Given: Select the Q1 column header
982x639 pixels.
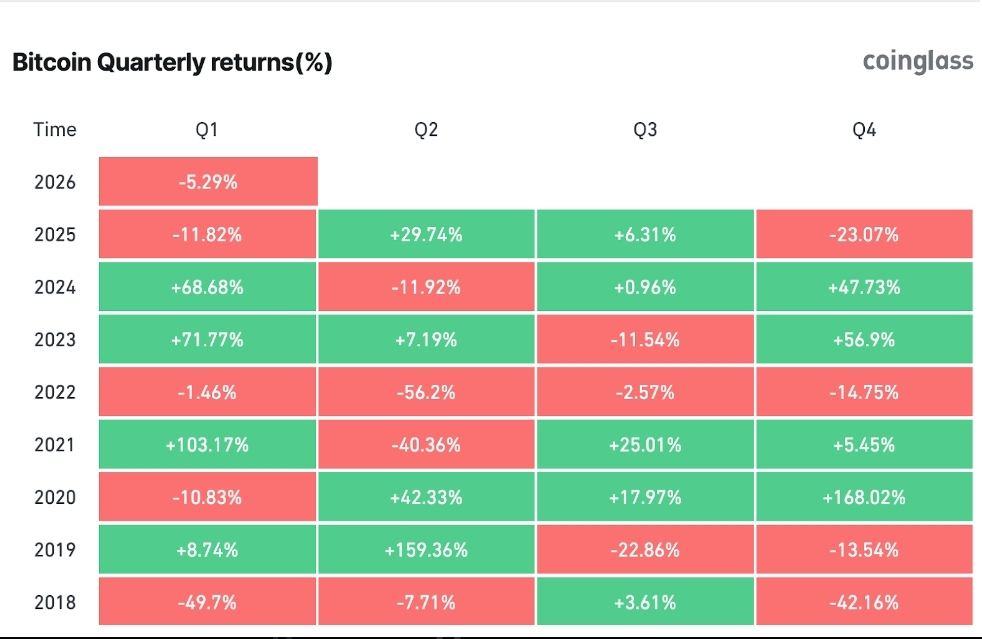Looking at the screenshot, I should point(207,130).
